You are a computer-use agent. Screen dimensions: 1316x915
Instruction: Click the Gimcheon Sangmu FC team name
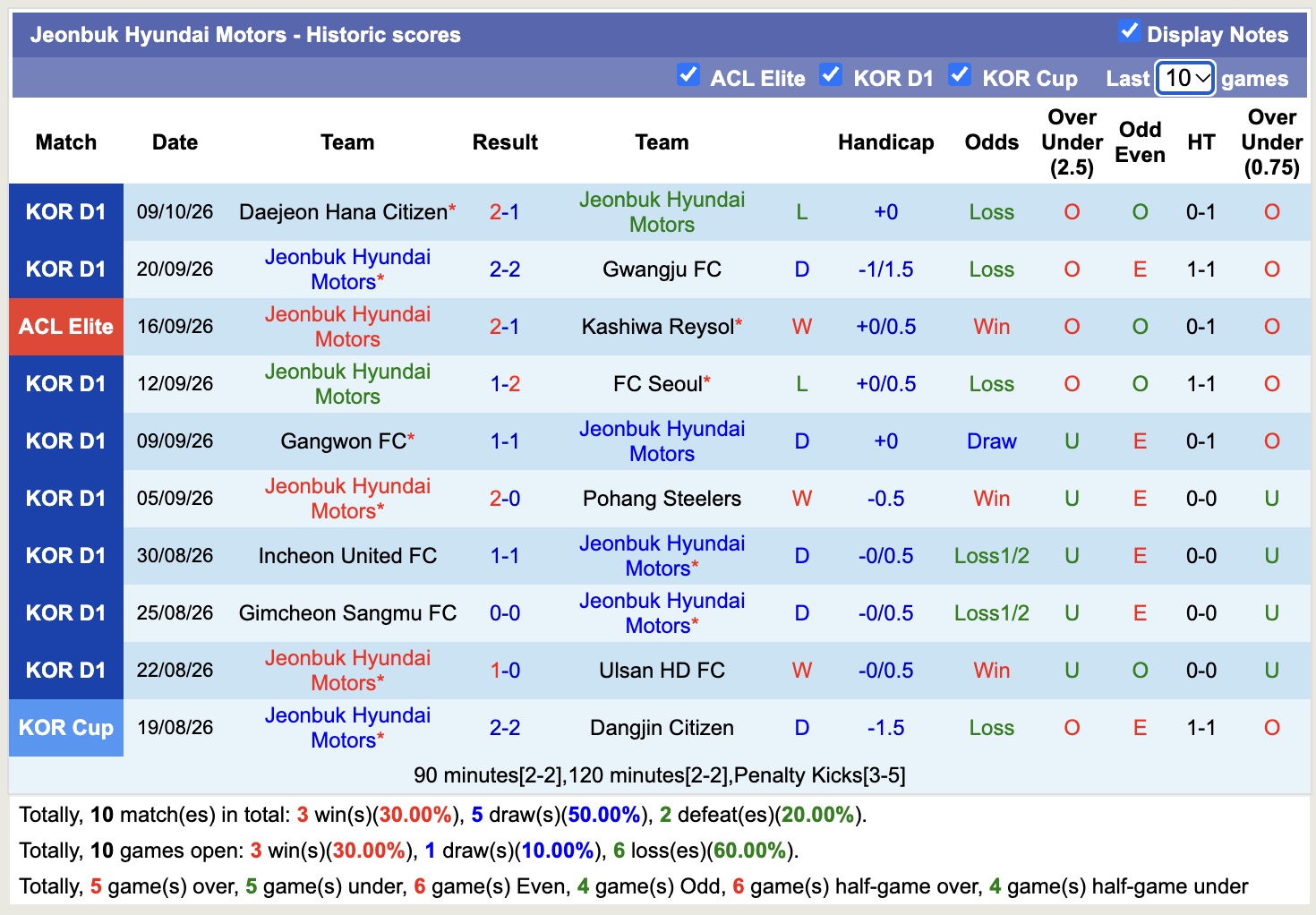(x=347, y=613)
